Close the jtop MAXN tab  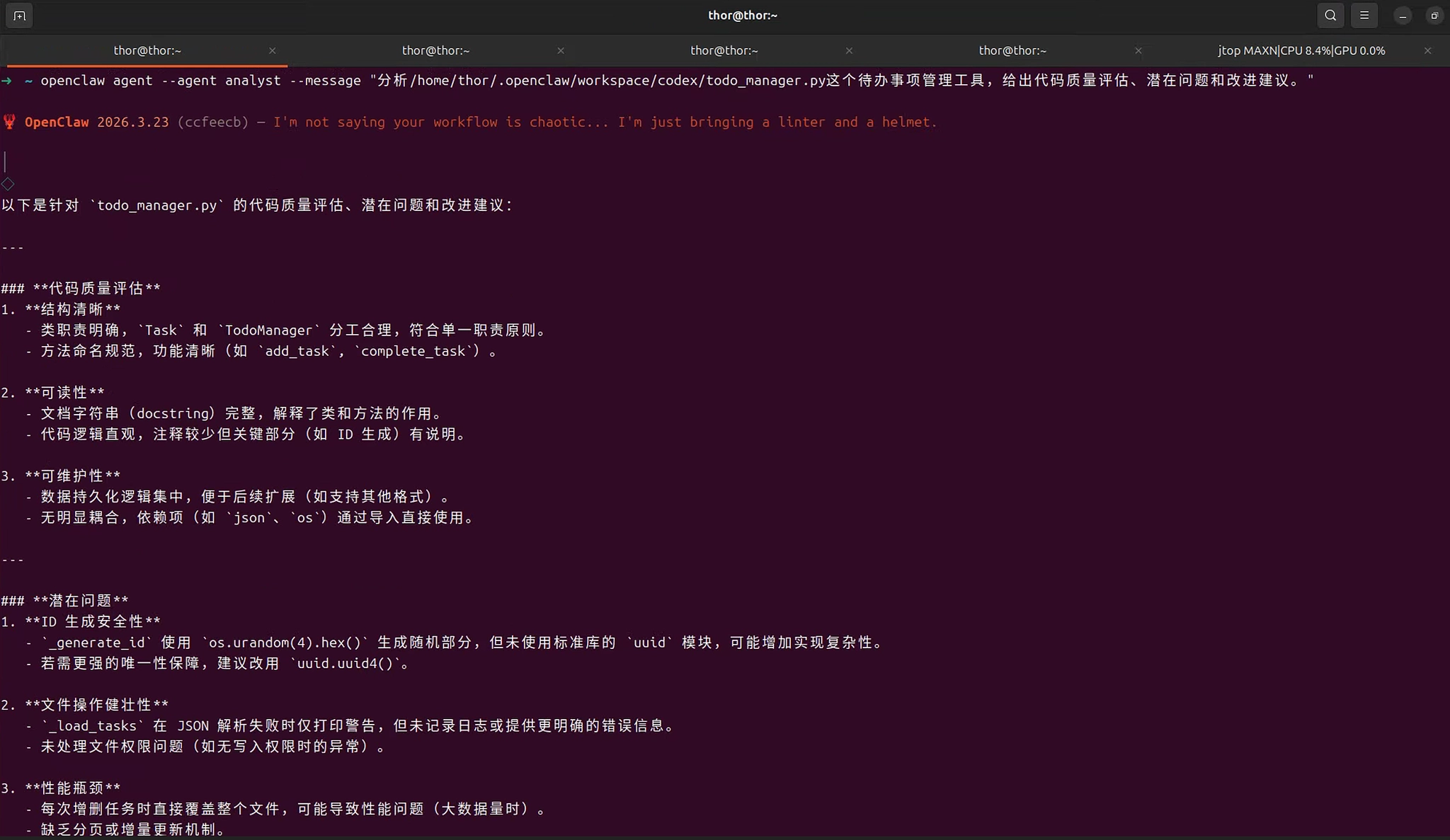click(1427, 51)
